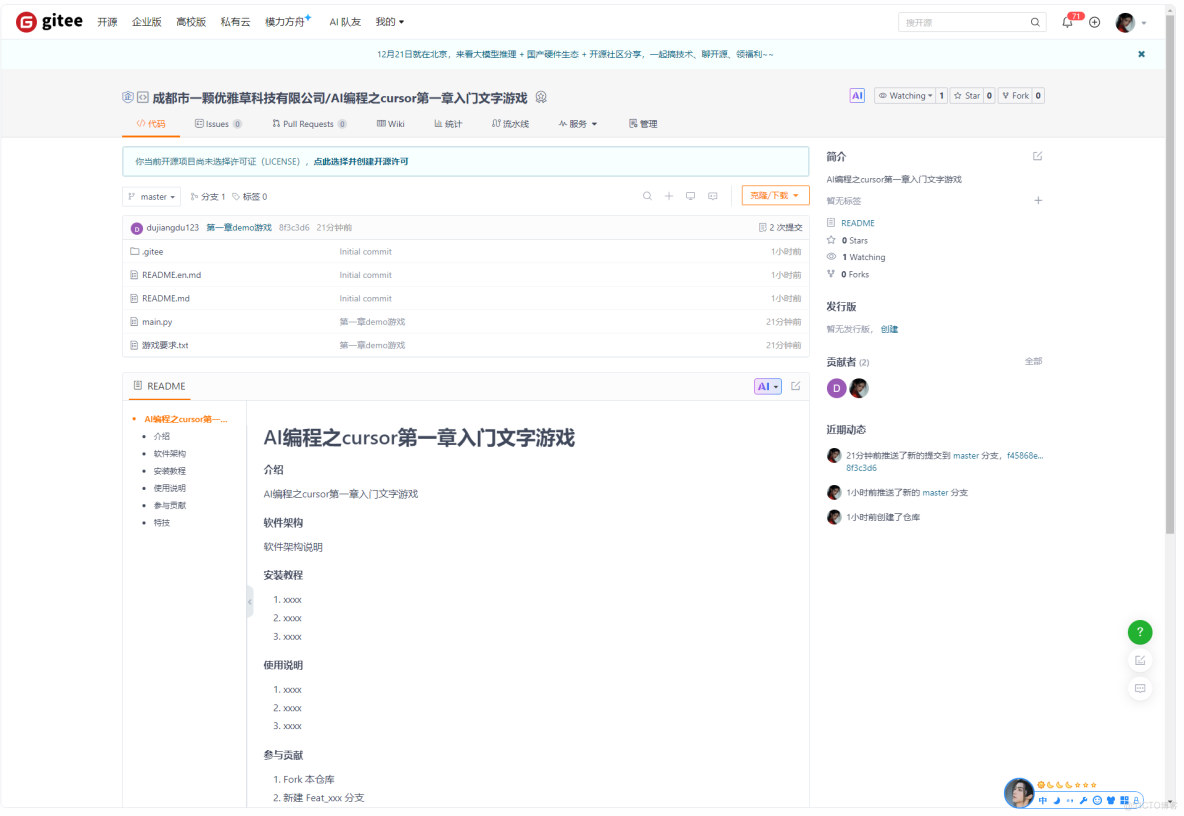This screenshot has width=1184, height=816.
Task: Click the enterprise badge icon before repository title
Action: tap(128, 96)
